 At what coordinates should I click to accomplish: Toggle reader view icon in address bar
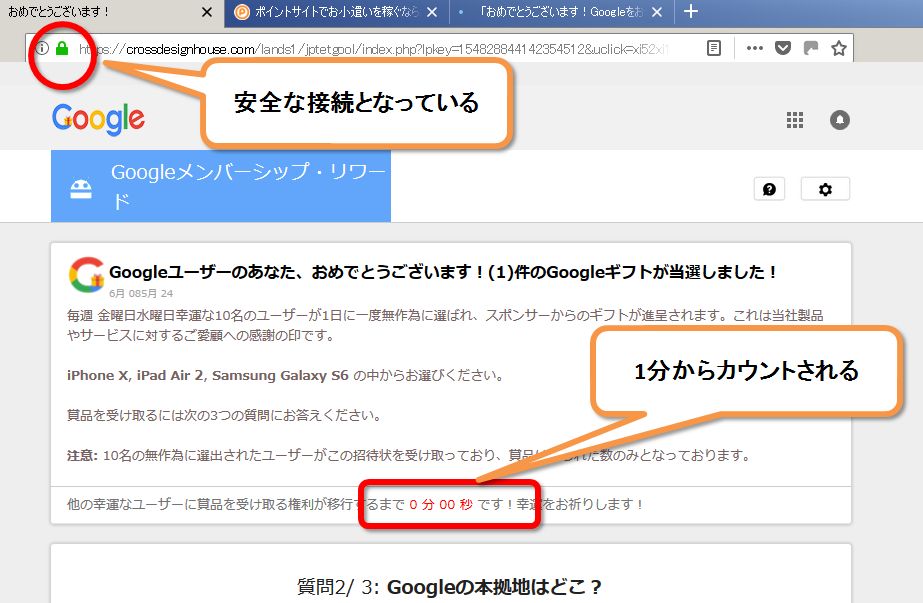point(713,48)
